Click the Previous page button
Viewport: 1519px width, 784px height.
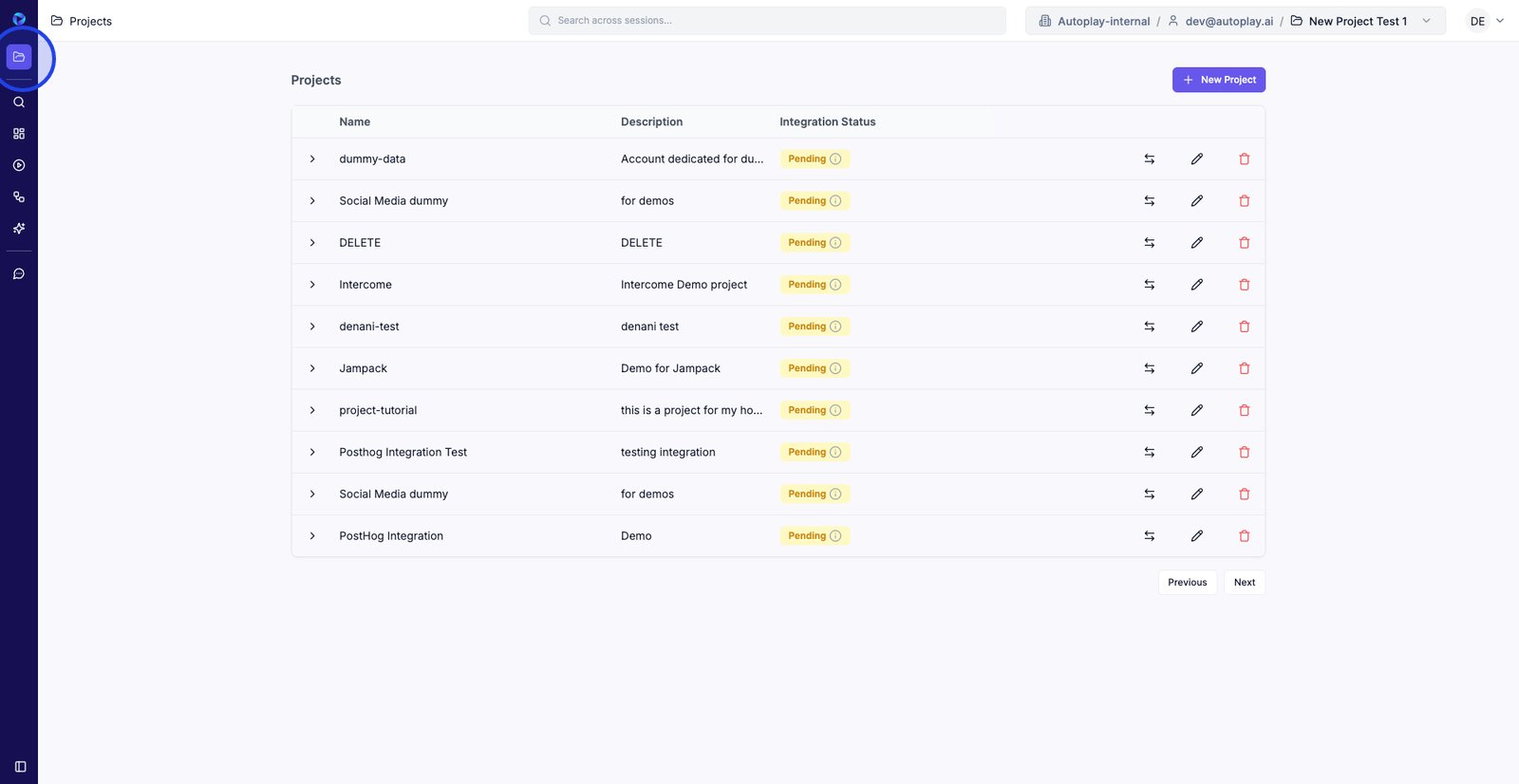(x=1187, y=583)
